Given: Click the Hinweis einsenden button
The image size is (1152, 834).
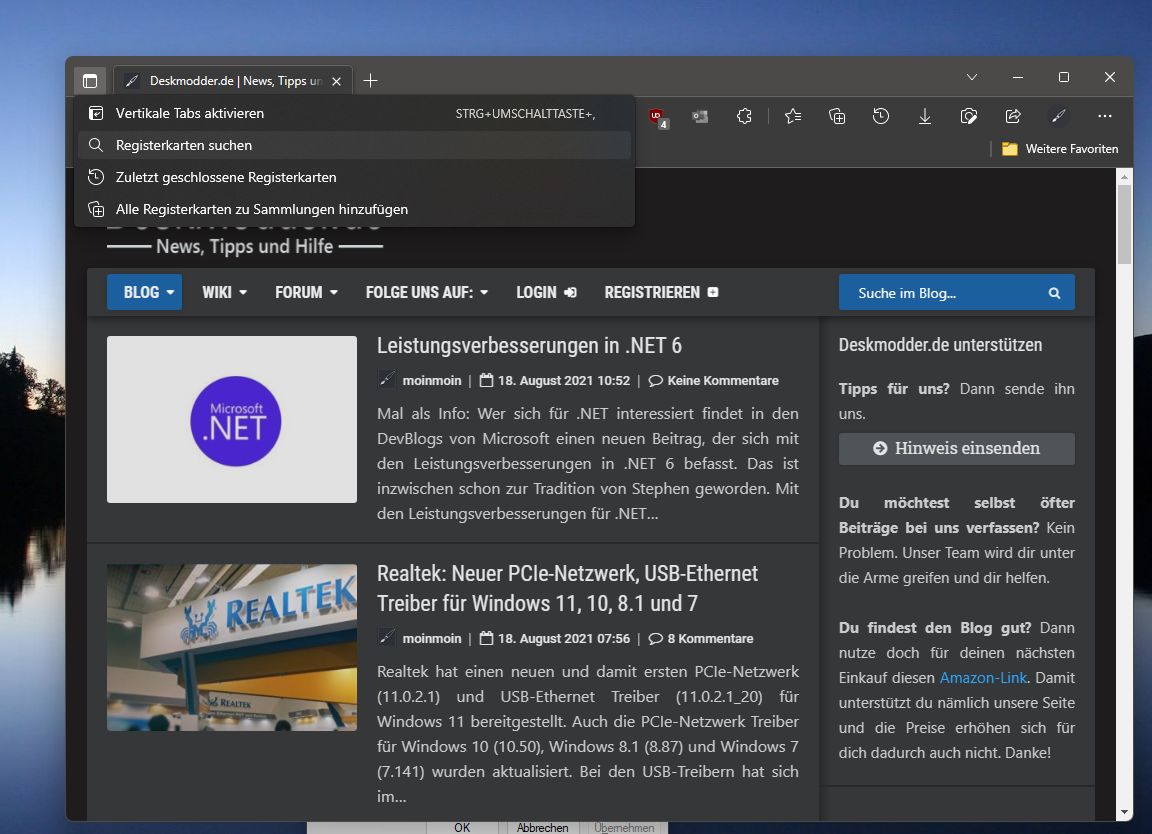Looking at the screenshot, I should coord(957,448).
